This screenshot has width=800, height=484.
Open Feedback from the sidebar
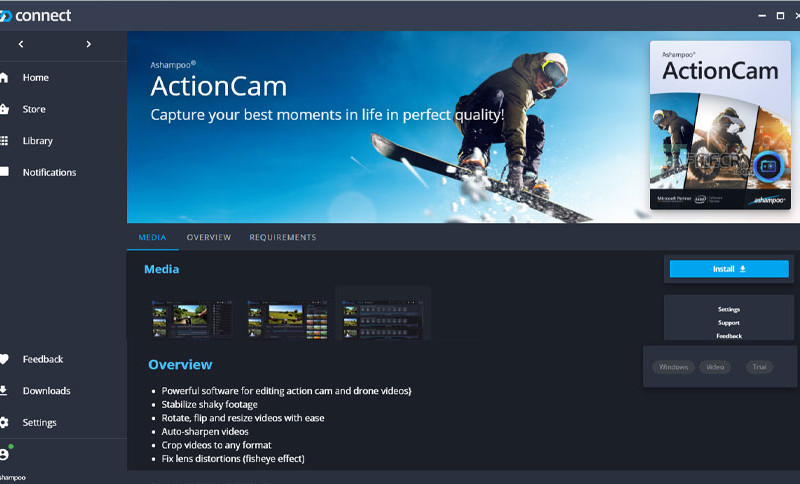(x=43, y=359)
